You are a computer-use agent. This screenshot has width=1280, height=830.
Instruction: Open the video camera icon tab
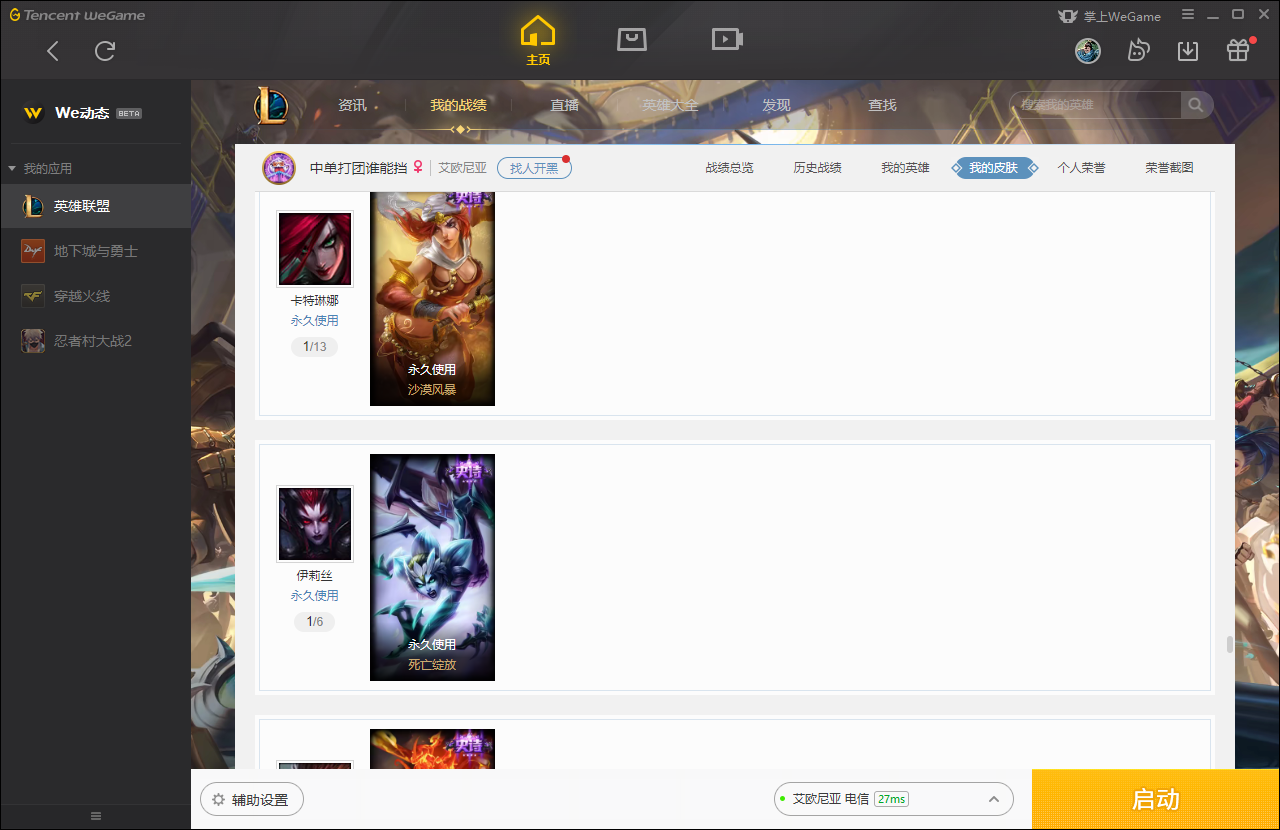727,39
